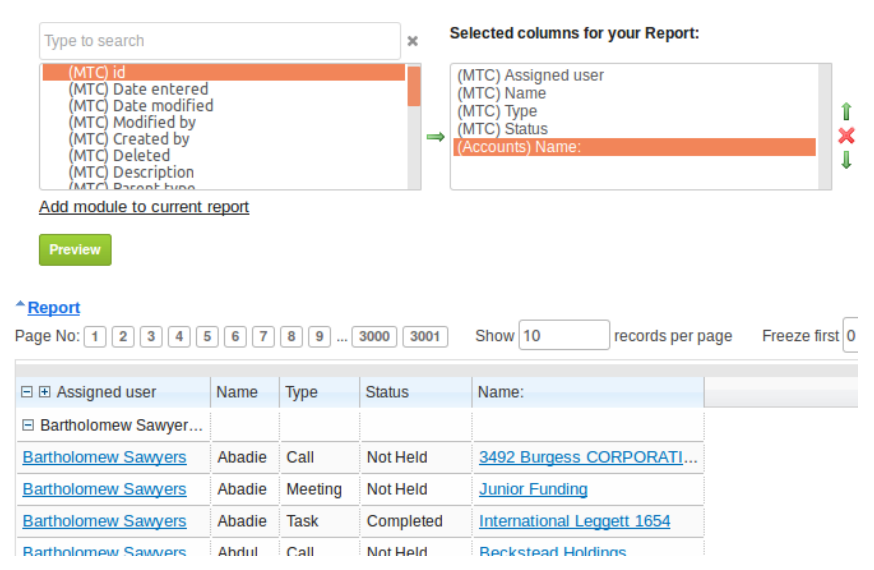Click the records per page input
Screen dimensions: 874x570
coord(563,336)
